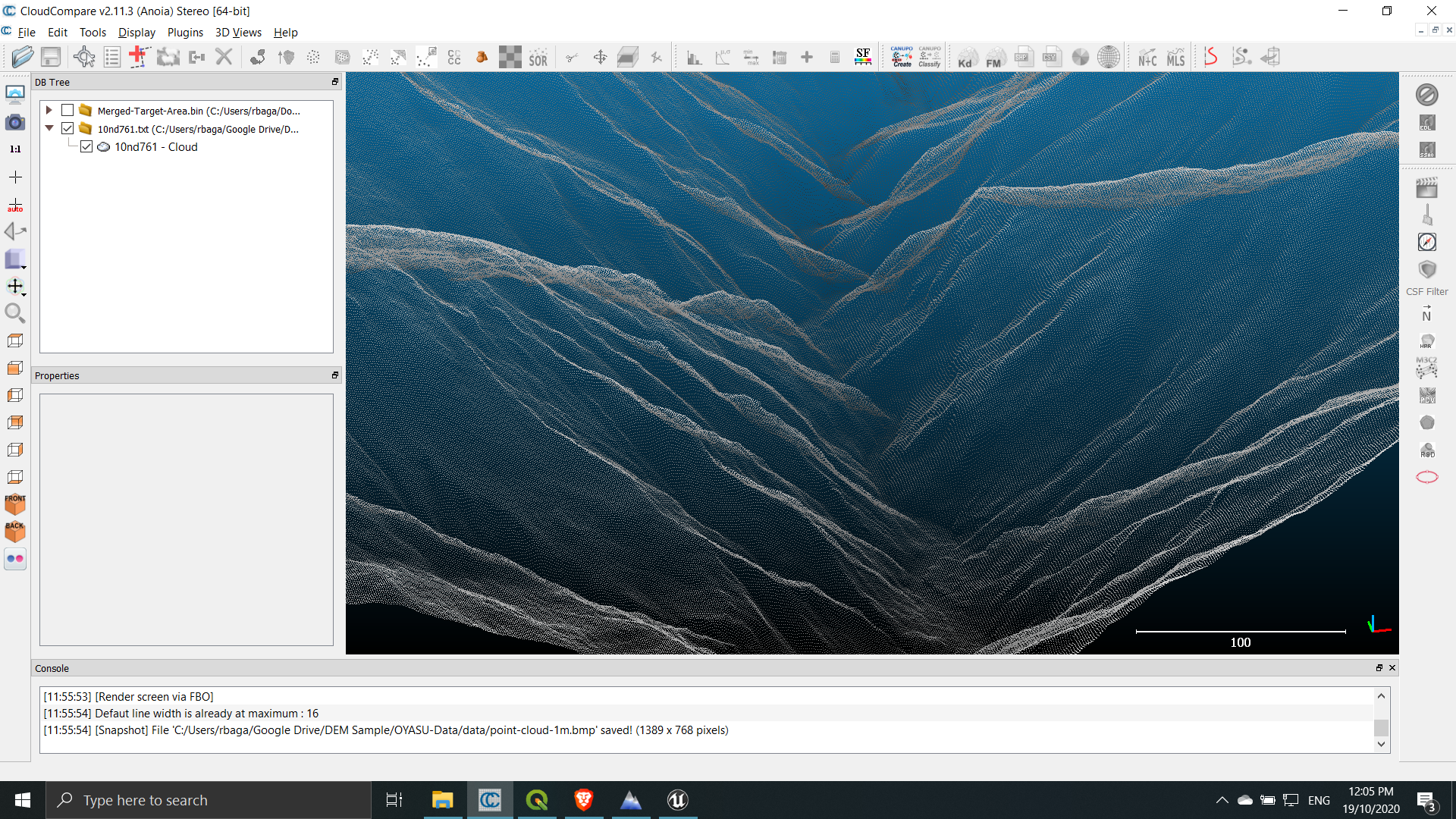Uncheck the 10nd761 - Cloud item

pos(86,146)
